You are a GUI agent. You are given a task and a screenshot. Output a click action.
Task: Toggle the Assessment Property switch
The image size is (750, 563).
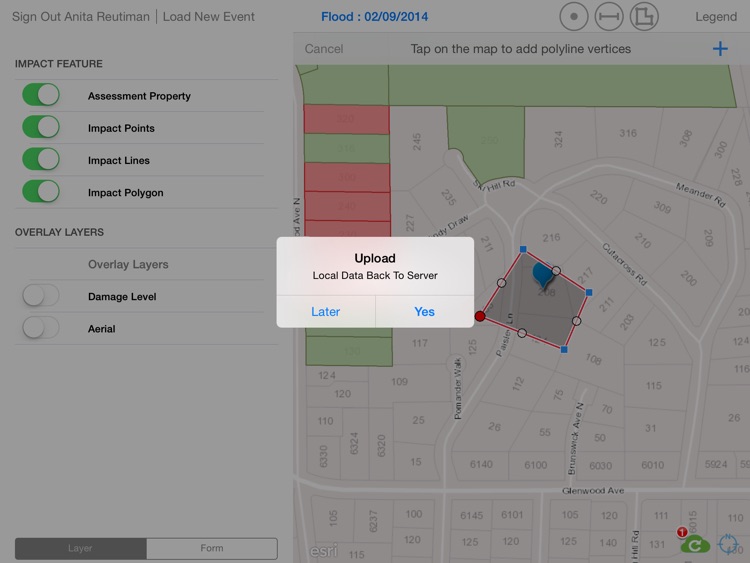click(41, 95)
